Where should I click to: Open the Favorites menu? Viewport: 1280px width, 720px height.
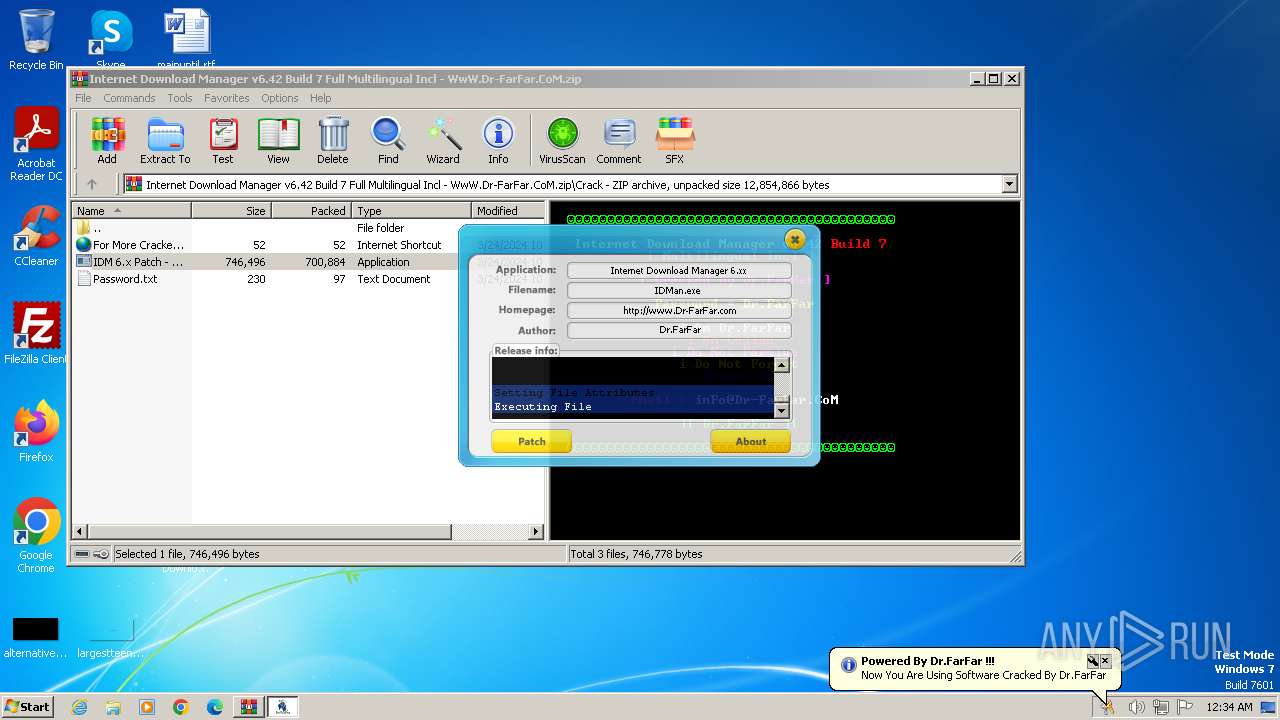[227, 98]
